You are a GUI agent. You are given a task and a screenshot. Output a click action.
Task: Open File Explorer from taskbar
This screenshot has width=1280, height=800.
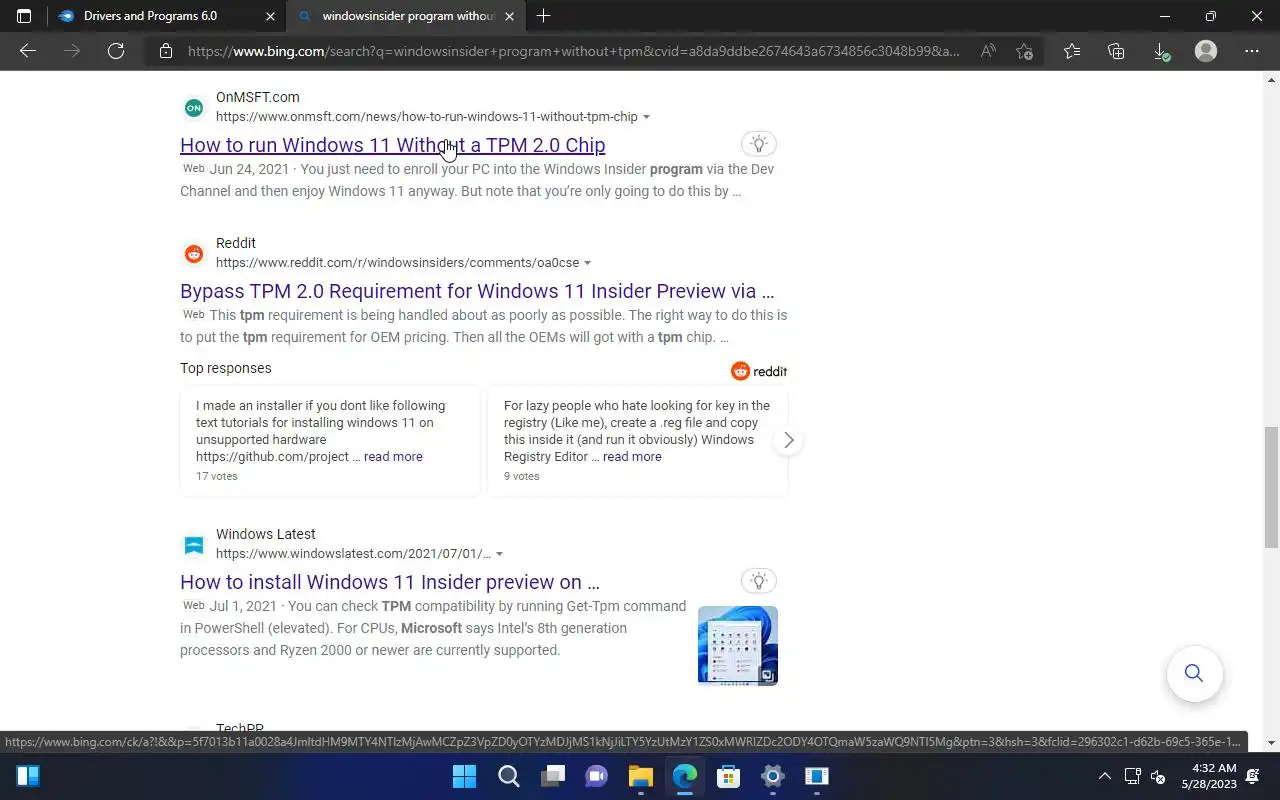point(641,776)
